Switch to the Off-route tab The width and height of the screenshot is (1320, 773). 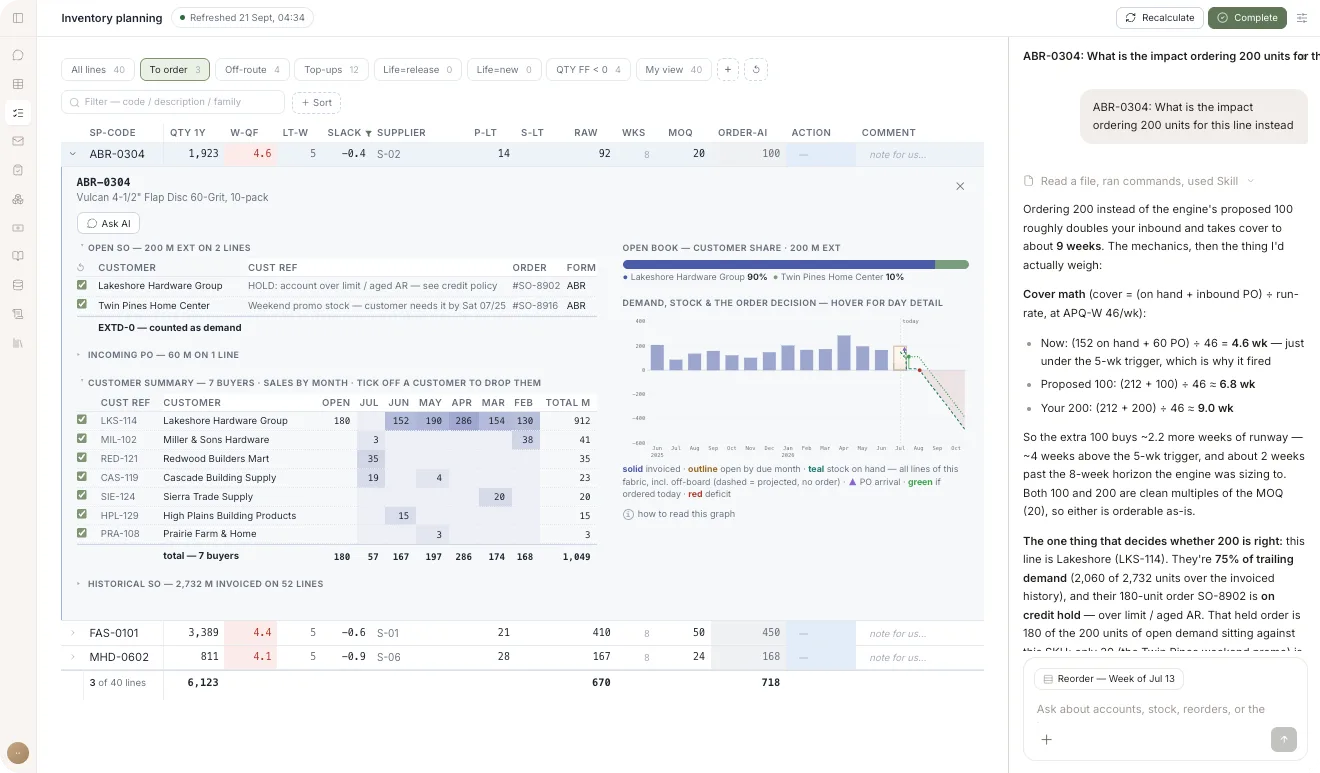pos(252,70)
